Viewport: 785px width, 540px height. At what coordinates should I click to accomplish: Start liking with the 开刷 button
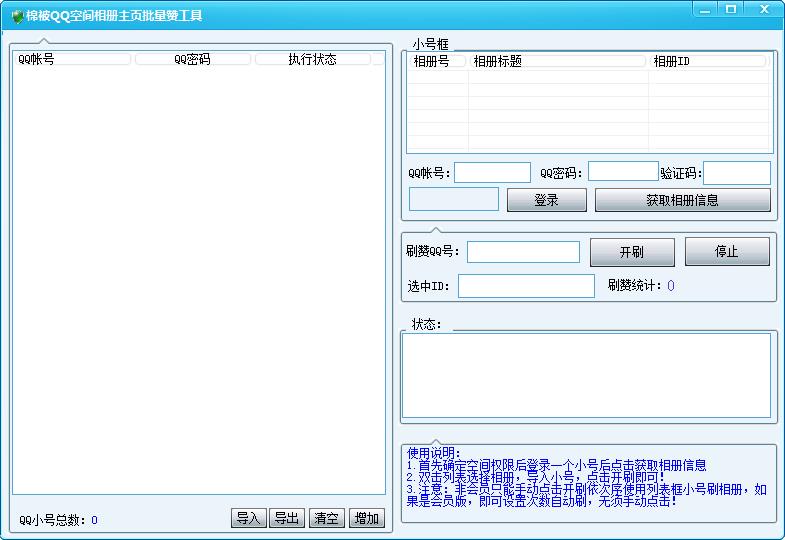(632, 252)
